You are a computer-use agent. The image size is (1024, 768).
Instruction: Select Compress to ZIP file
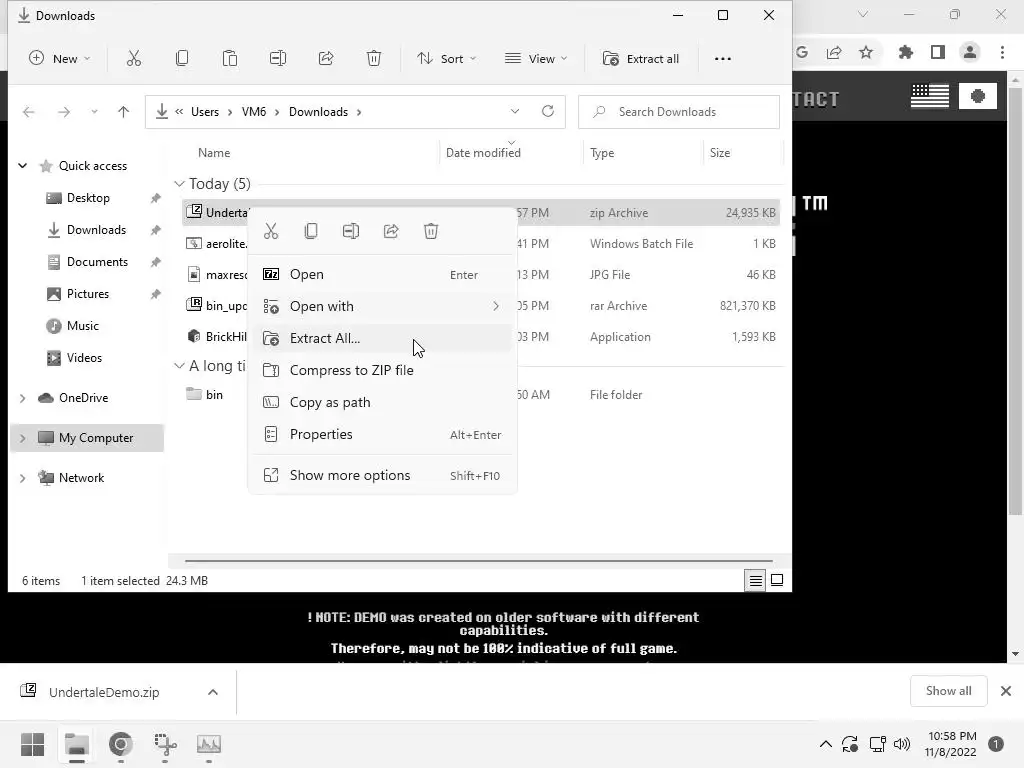tap(383, 370)
